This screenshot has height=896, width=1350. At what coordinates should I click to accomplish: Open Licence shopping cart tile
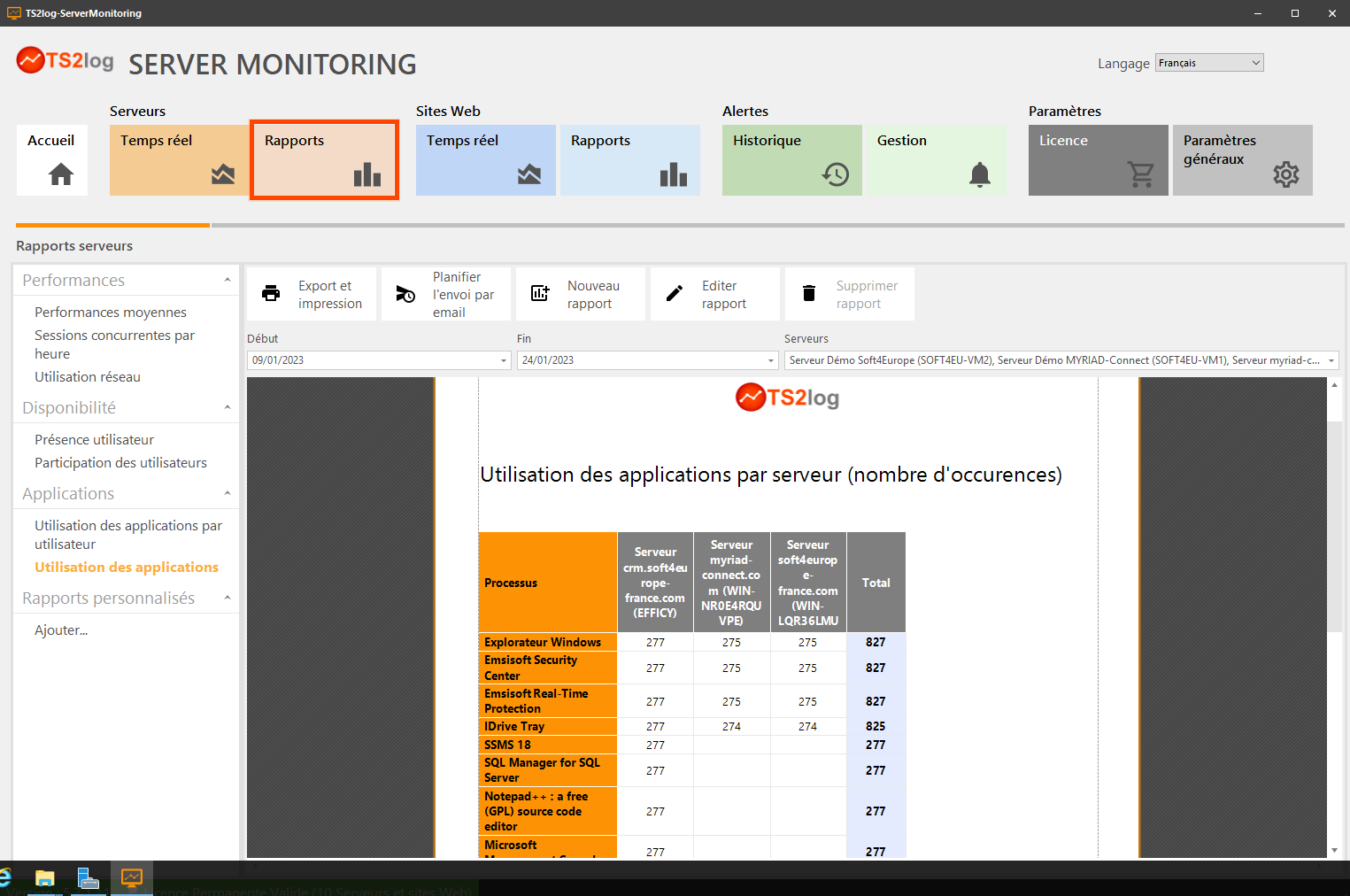[1099, 160]
